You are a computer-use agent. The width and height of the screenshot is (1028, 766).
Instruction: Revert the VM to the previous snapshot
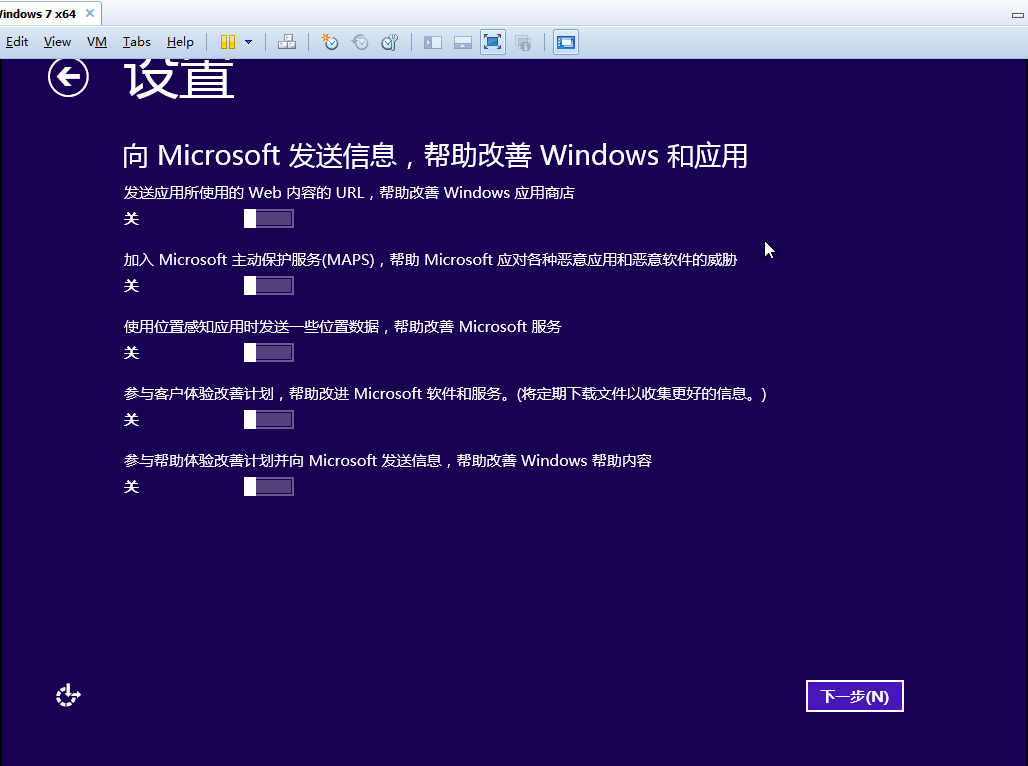coord(360,43)
